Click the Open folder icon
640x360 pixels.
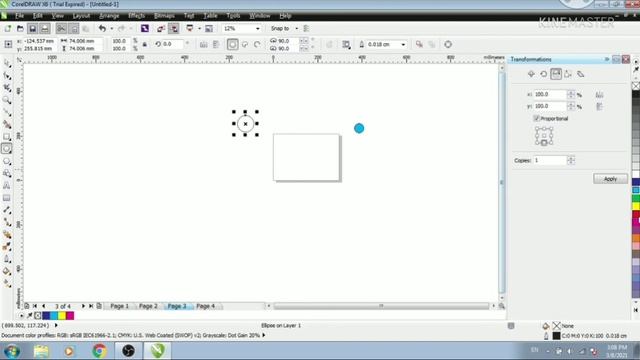[x=20, y=29]
